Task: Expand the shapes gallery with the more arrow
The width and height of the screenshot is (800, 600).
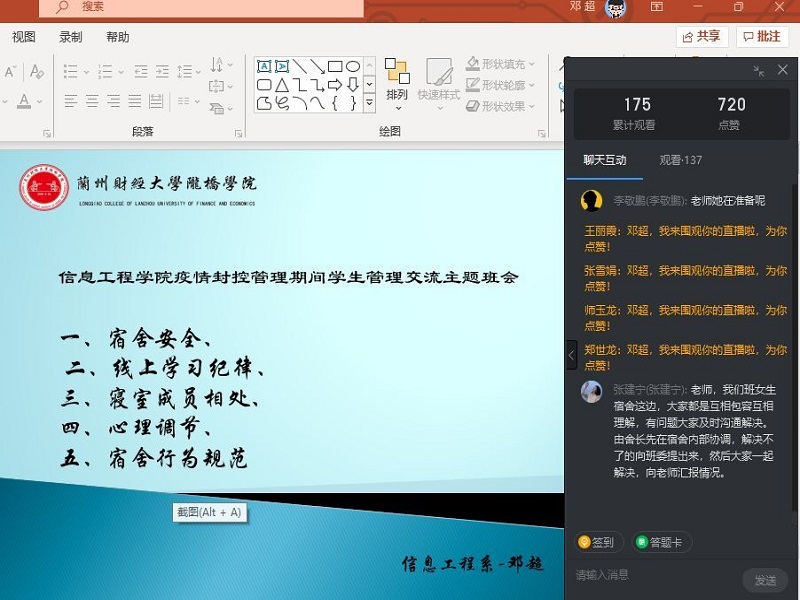Action: 369,102
